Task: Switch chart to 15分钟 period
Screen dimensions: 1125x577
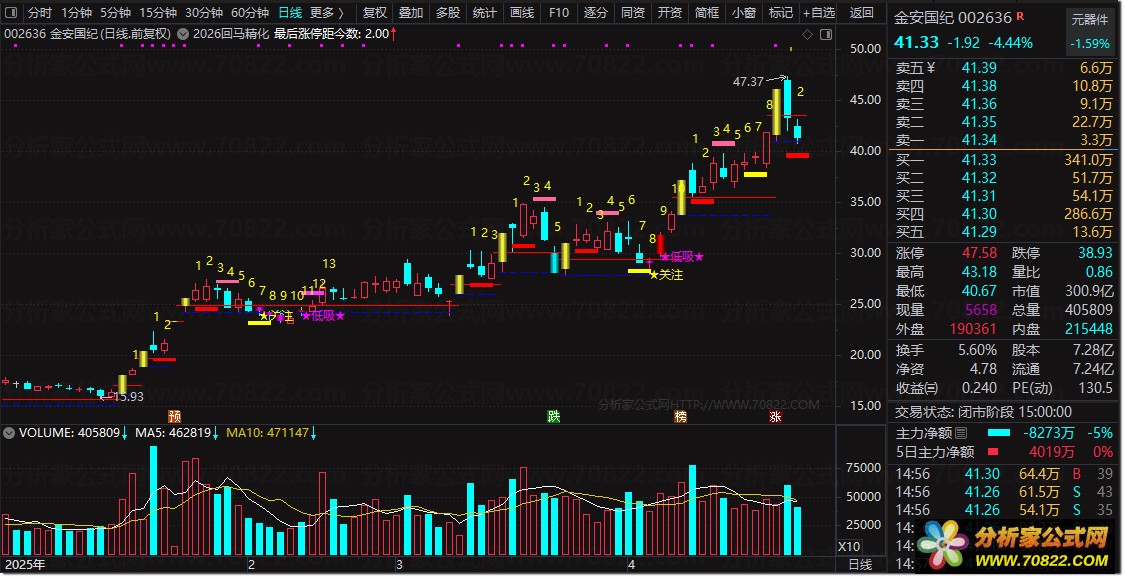Action: pos(157,13)
